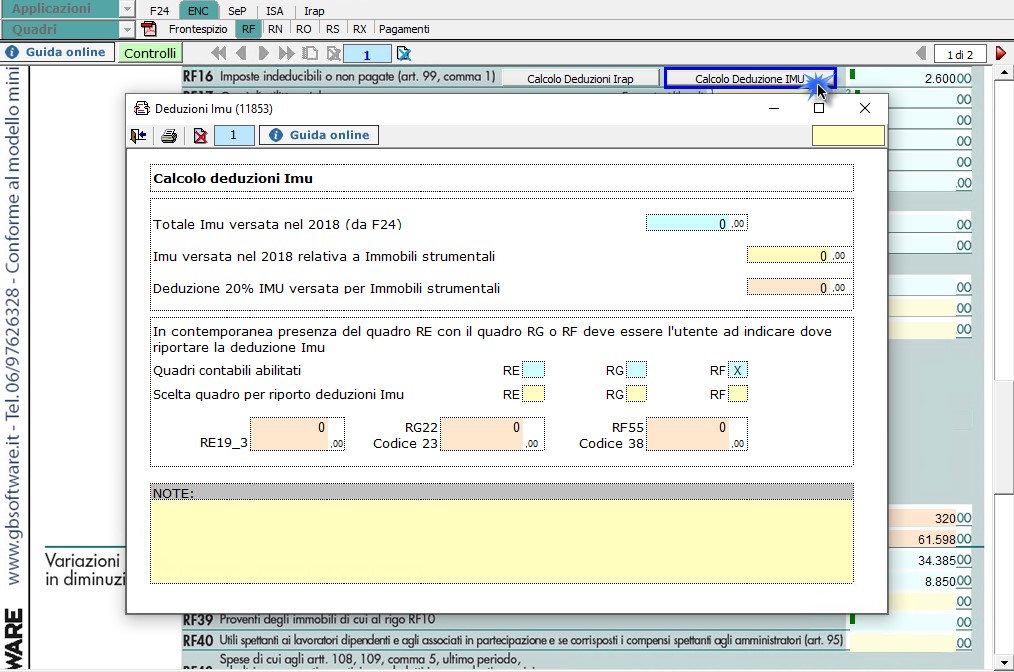Maximize the Deduzioni Imu window

click(819, 108)
